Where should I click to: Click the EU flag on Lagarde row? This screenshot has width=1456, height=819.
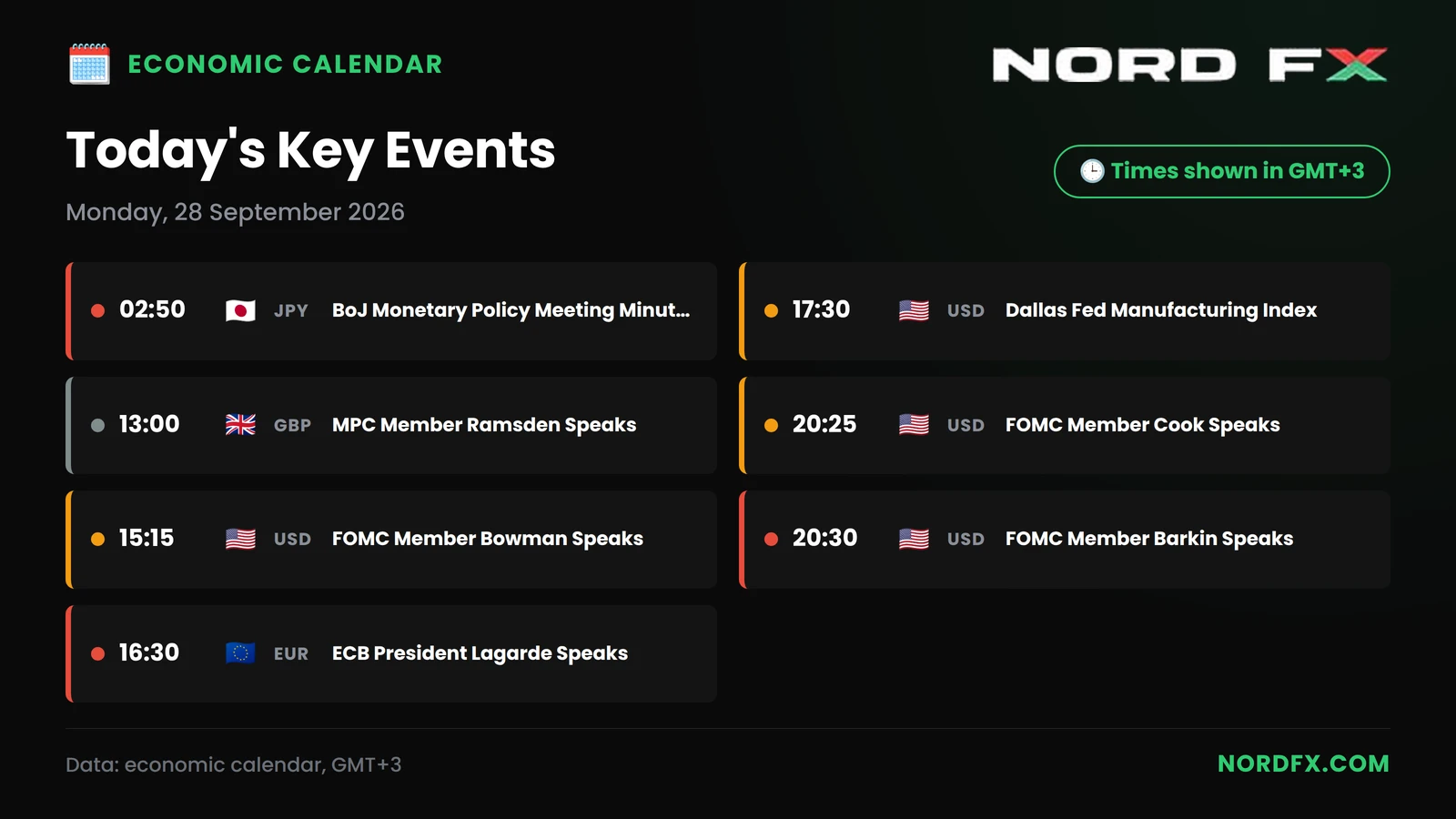[240, 653]
